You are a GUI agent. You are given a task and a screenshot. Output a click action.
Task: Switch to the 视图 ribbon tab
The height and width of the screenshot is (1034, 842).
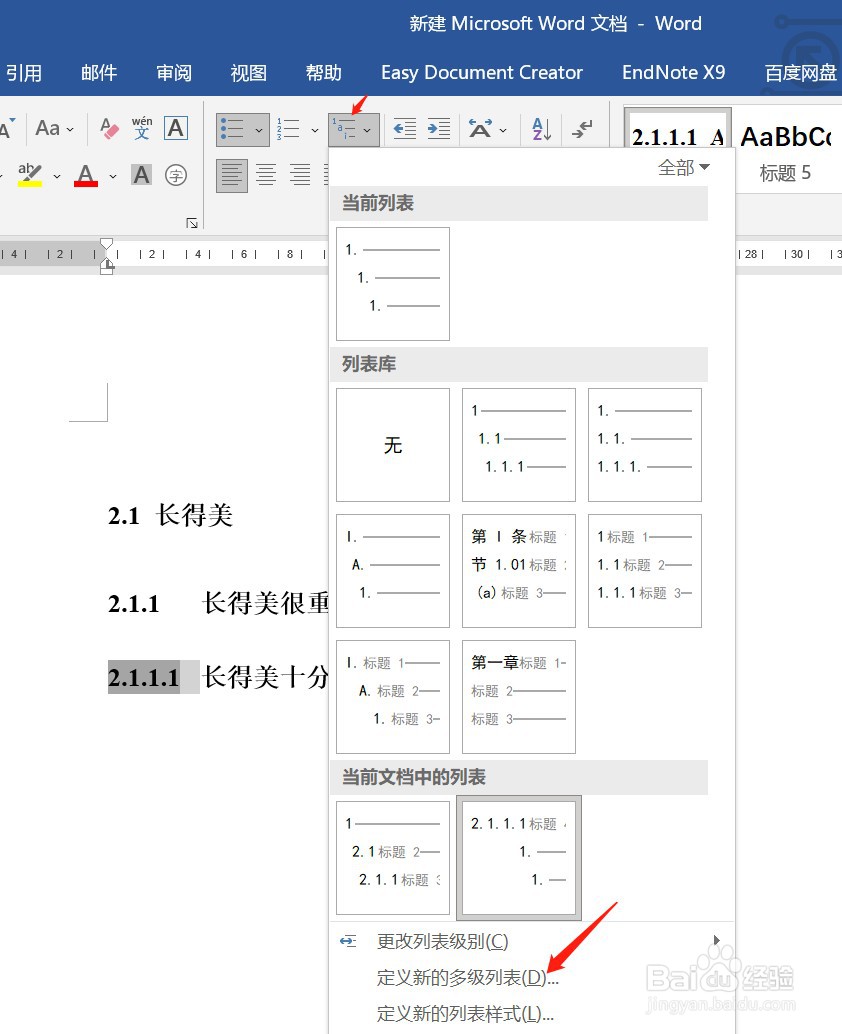(x=248, y=72)
